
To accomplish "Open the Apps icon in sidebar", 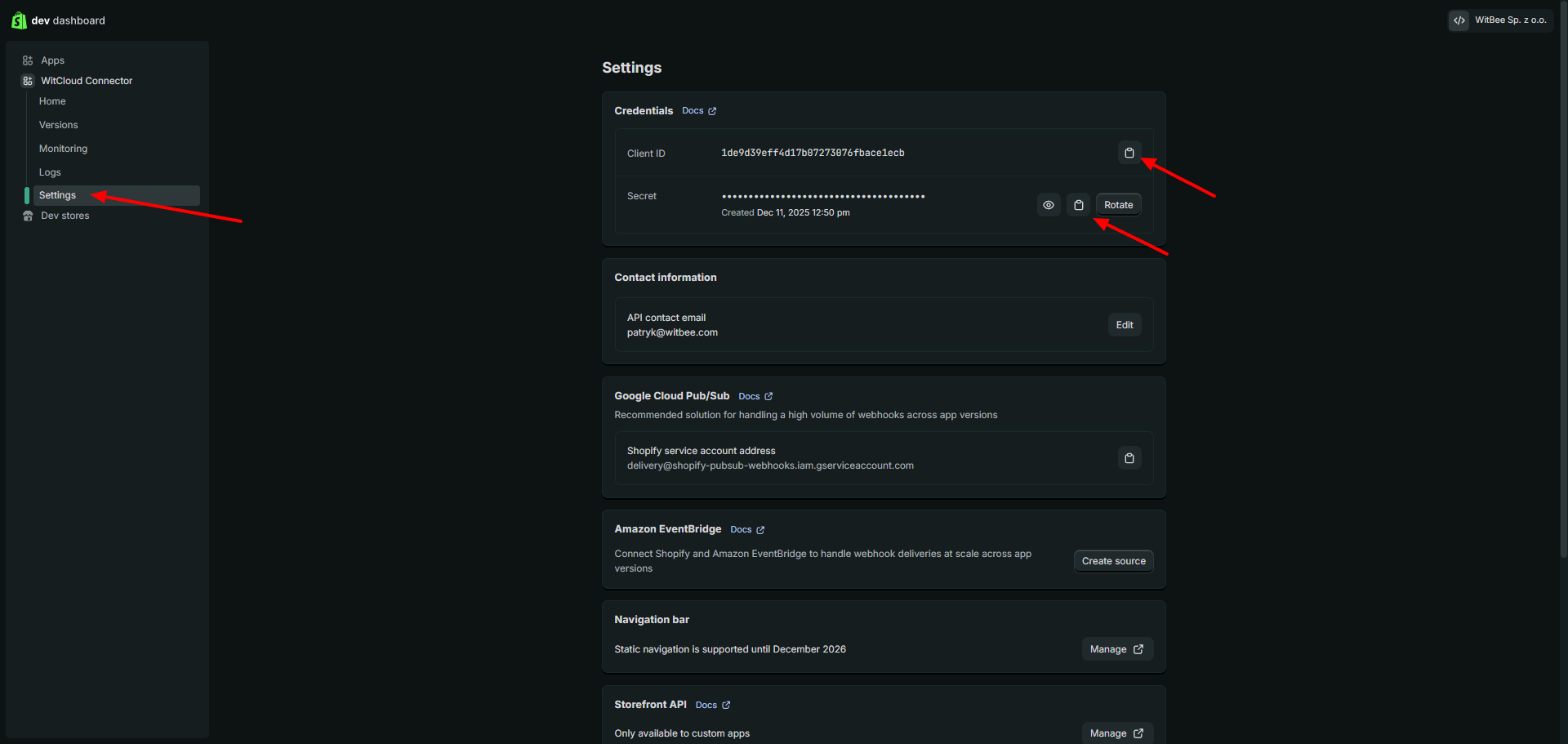I will pos(28,60).
